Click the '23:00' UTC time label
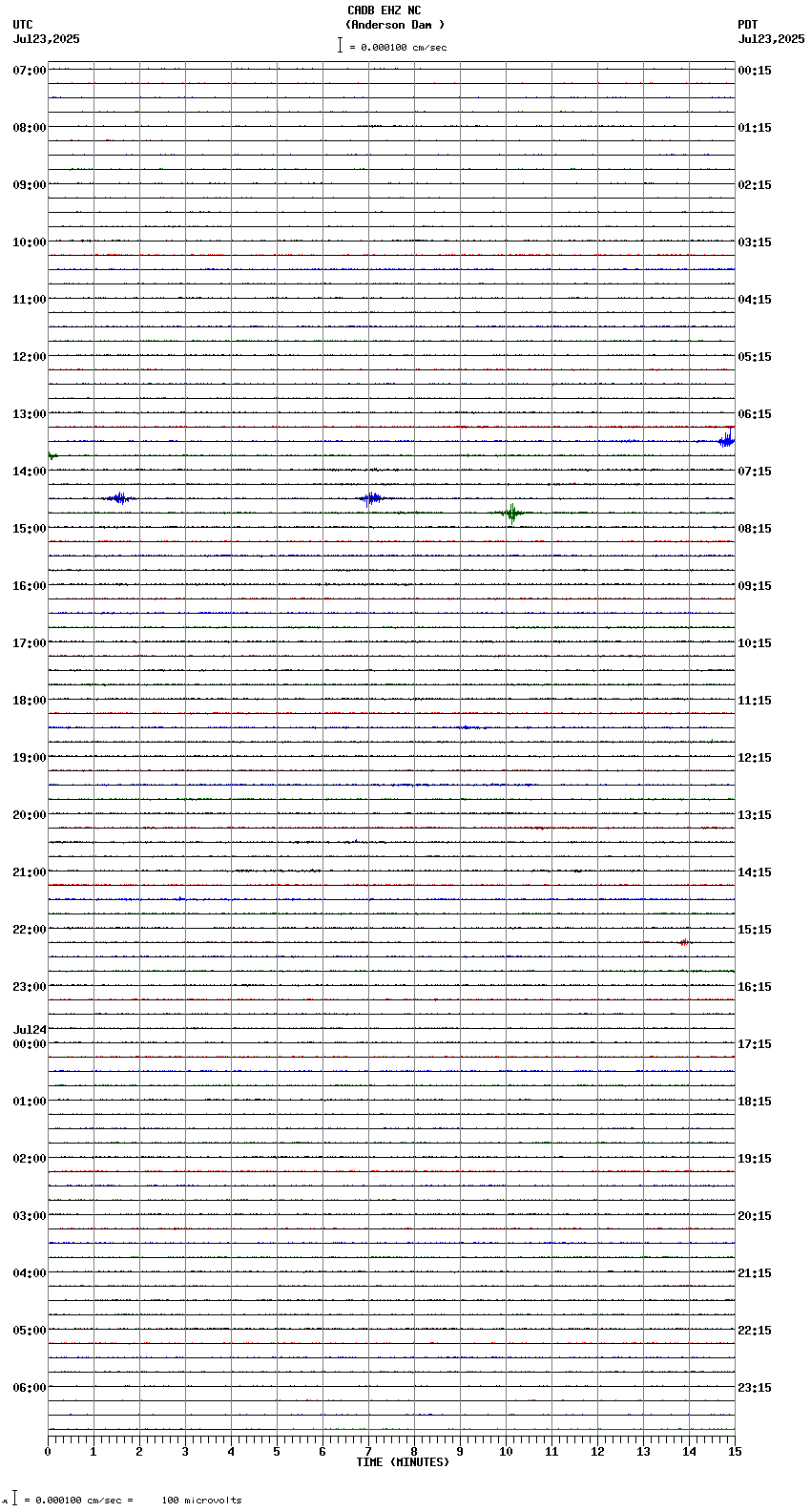Image resolution: width=811 pixels, height=1512 pixels. coord(30,987)
